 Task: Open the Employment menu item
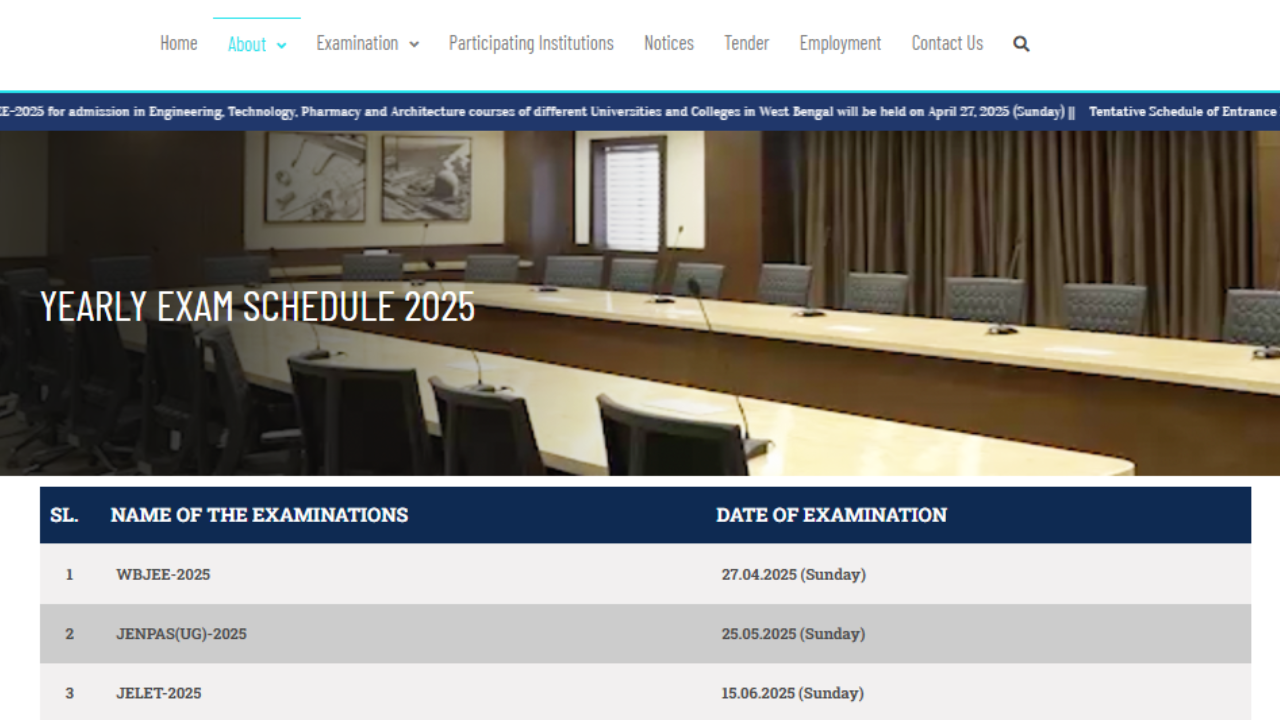pos(840,43)
